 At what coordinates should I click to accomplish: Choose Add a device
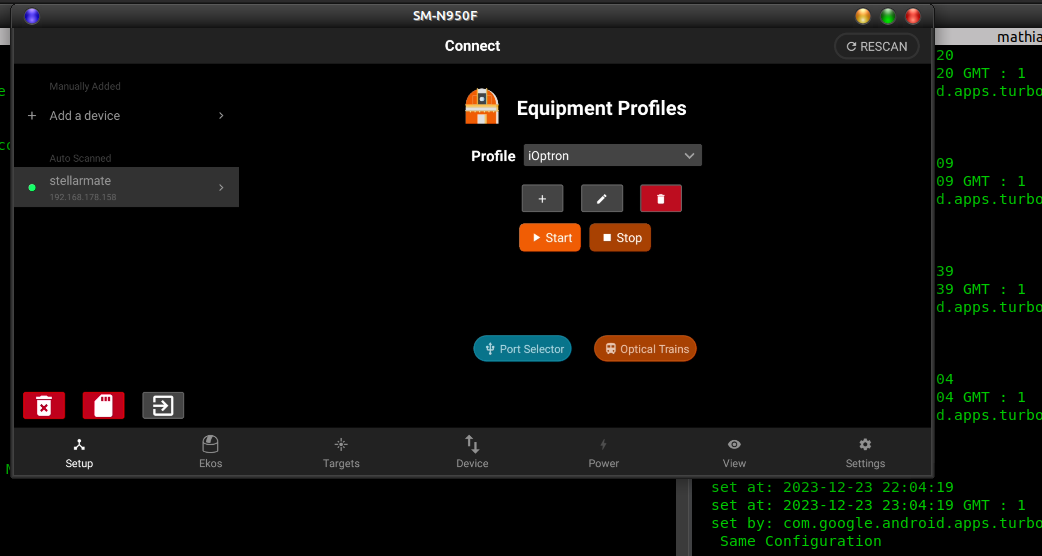[x=126, y=116]
